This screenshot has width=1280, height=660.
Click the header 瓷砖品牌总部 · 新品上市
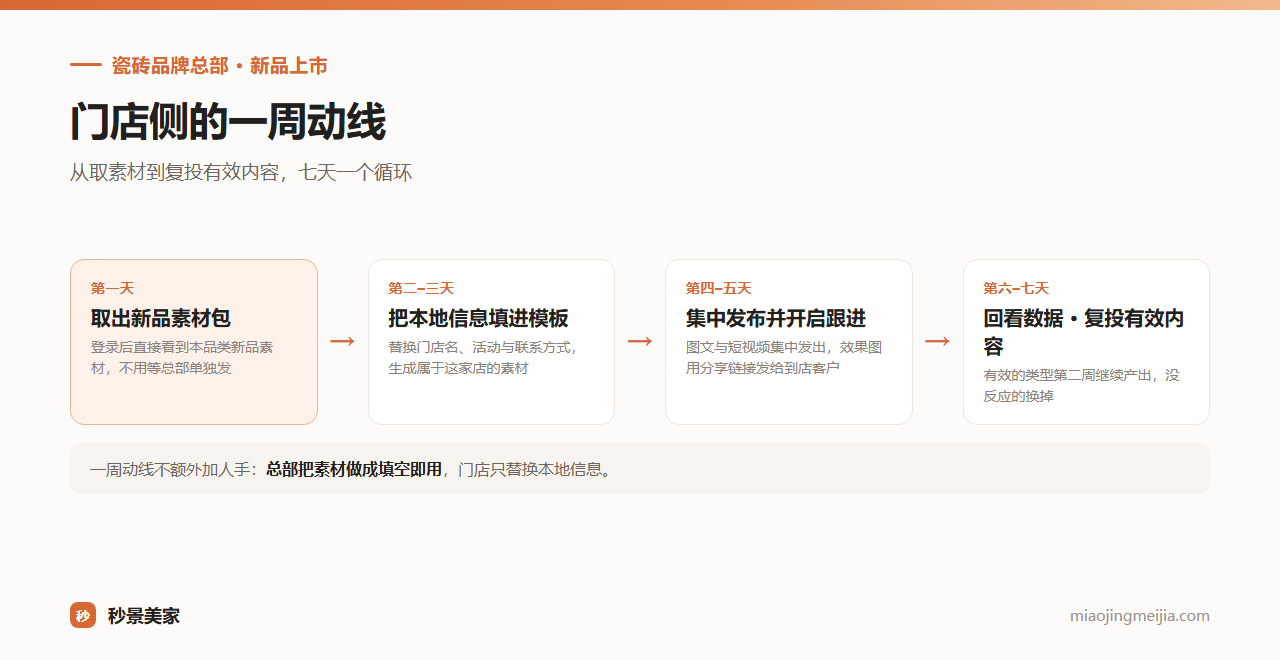219,66
